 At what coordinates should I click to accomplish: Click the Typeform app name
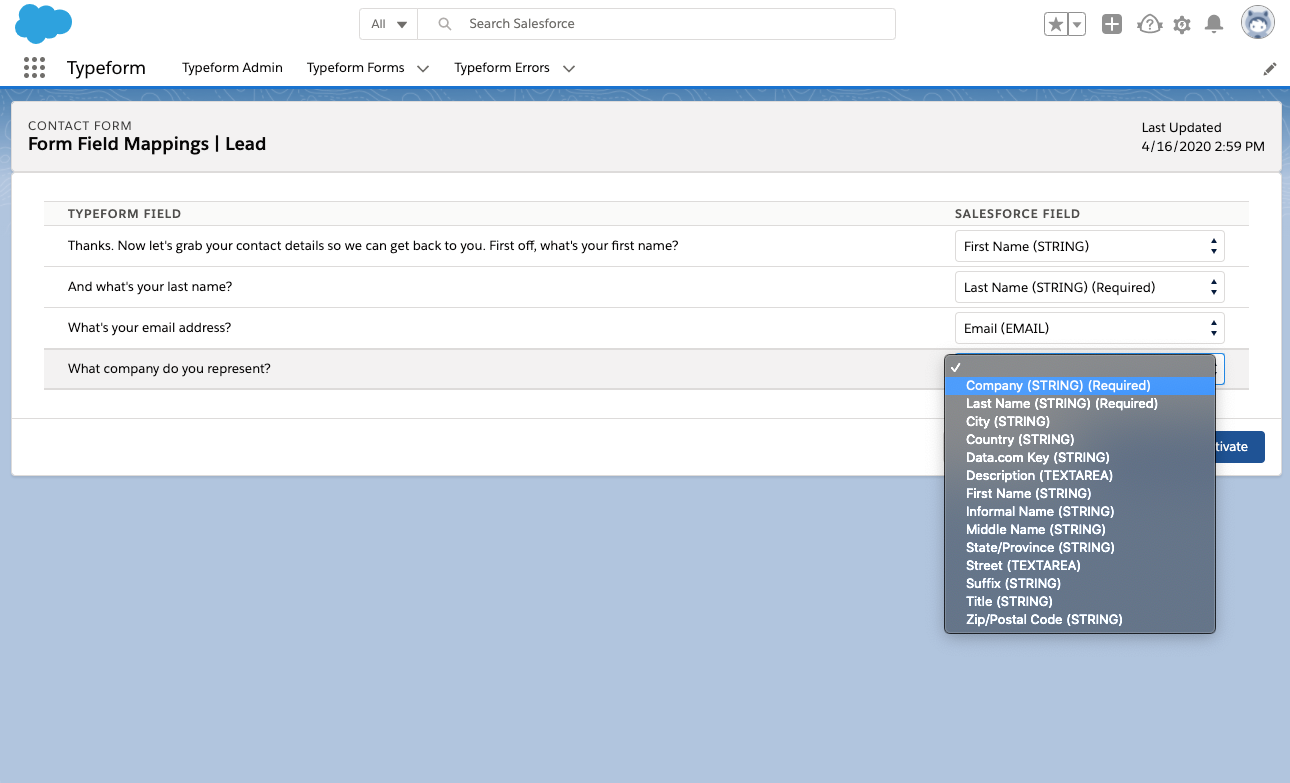point(106,68)
